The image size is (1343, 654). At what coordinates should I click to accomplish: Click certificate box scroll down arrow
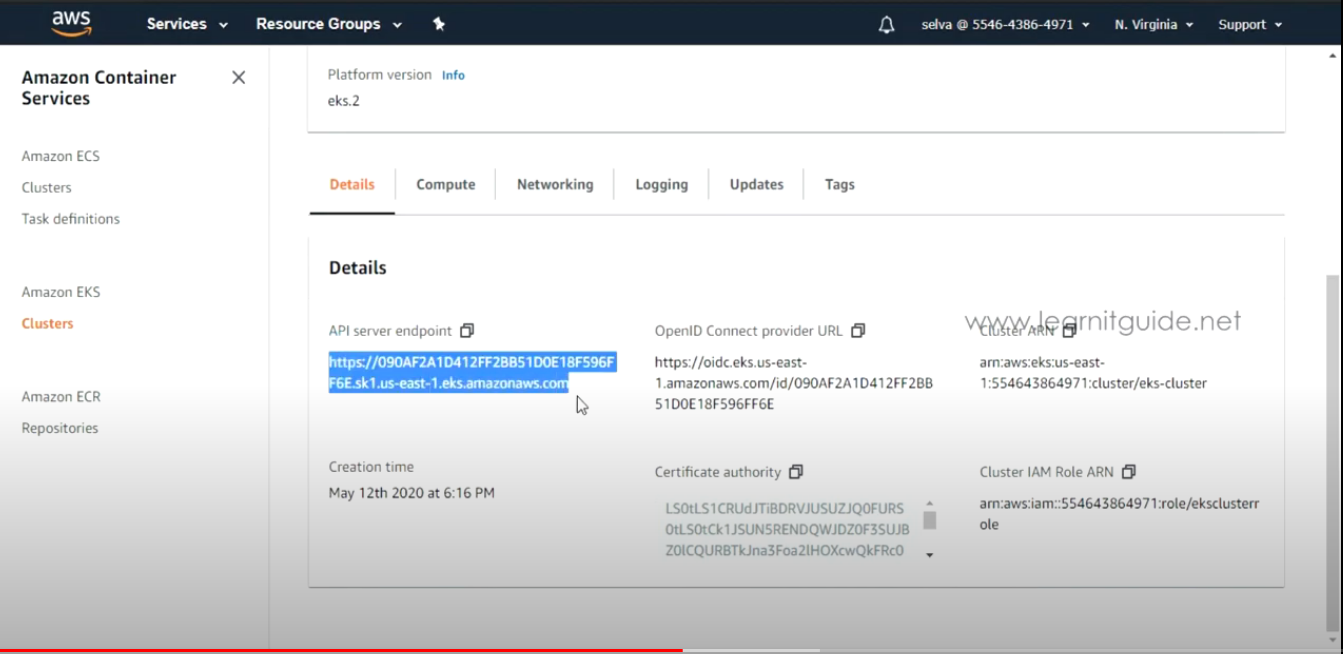(x=929, y=555)
